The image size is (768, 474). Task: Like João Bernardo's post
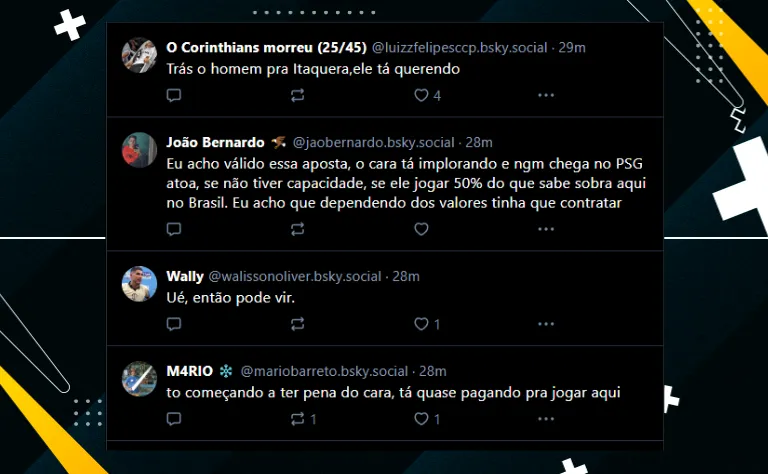click(x=421, y=229)
